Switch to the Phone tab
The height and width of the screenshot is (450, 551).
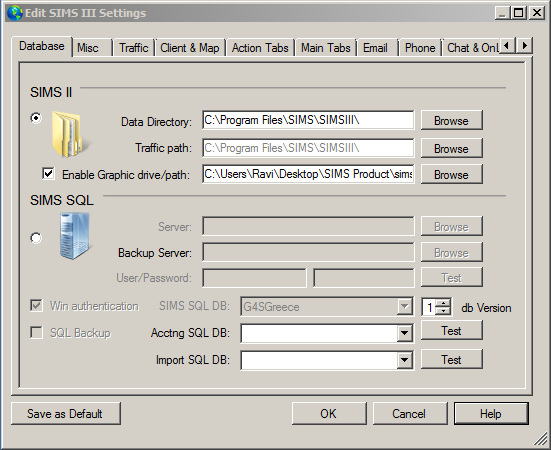(420, 48)
